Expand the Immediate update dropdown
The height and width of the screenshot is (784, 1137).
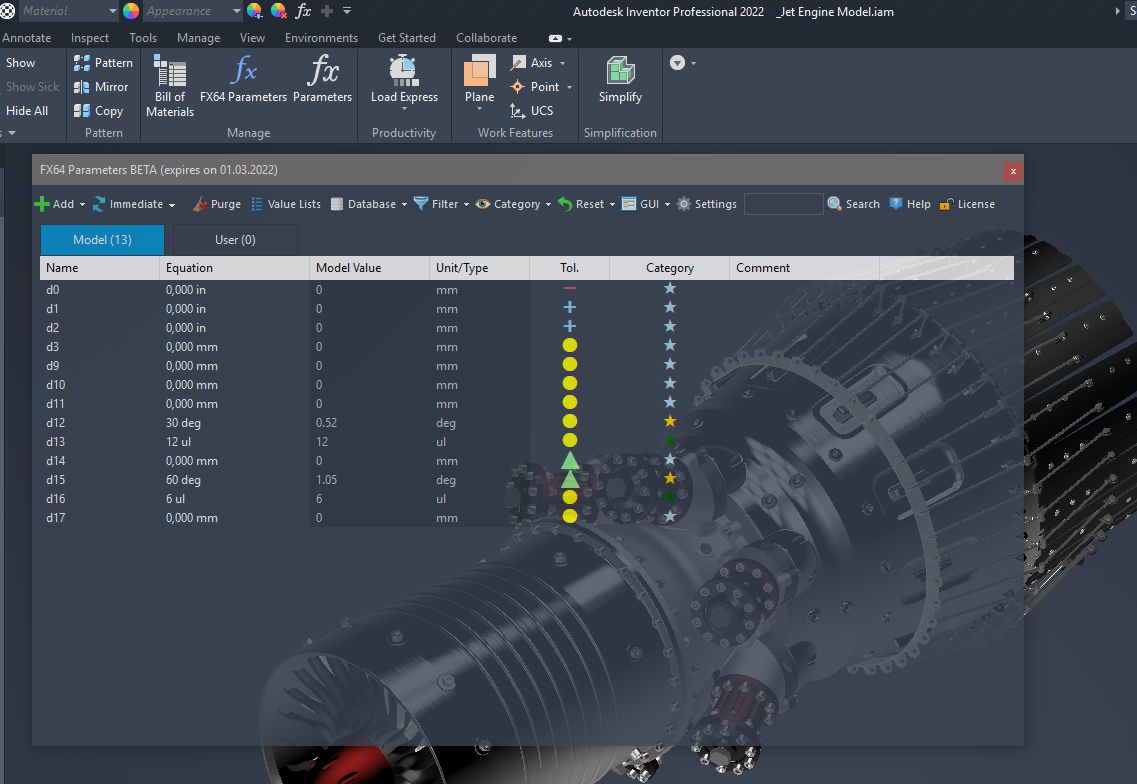click(172, 205)
